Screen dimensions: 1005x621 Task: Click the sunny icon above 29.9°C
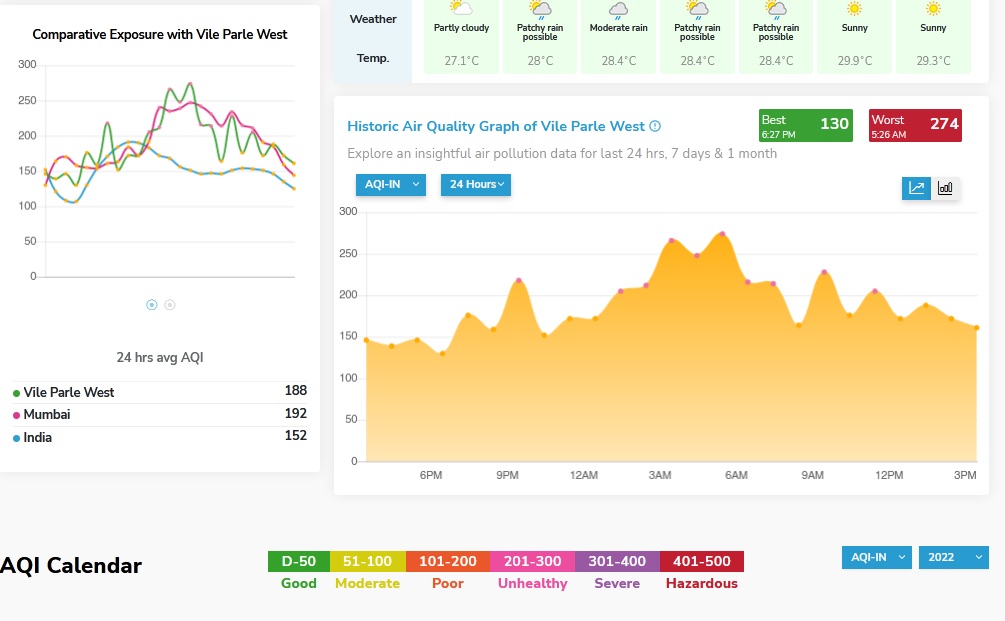854,9
